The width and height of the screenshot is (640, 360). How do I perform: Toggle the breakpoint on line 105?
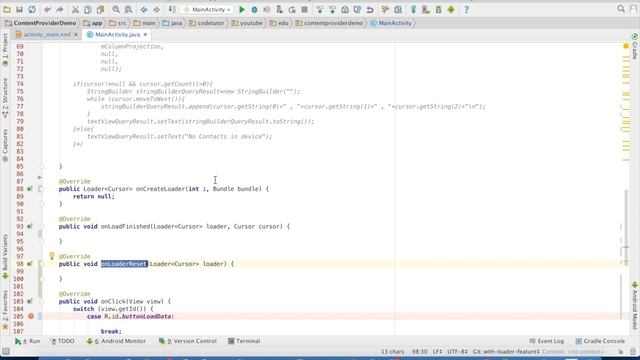tap(31, 316)
